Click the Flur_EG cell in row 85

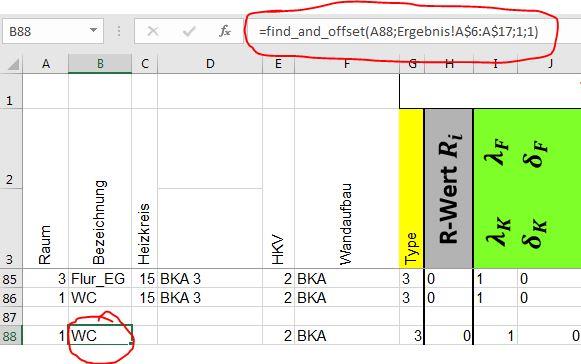(x=100, y=279)
